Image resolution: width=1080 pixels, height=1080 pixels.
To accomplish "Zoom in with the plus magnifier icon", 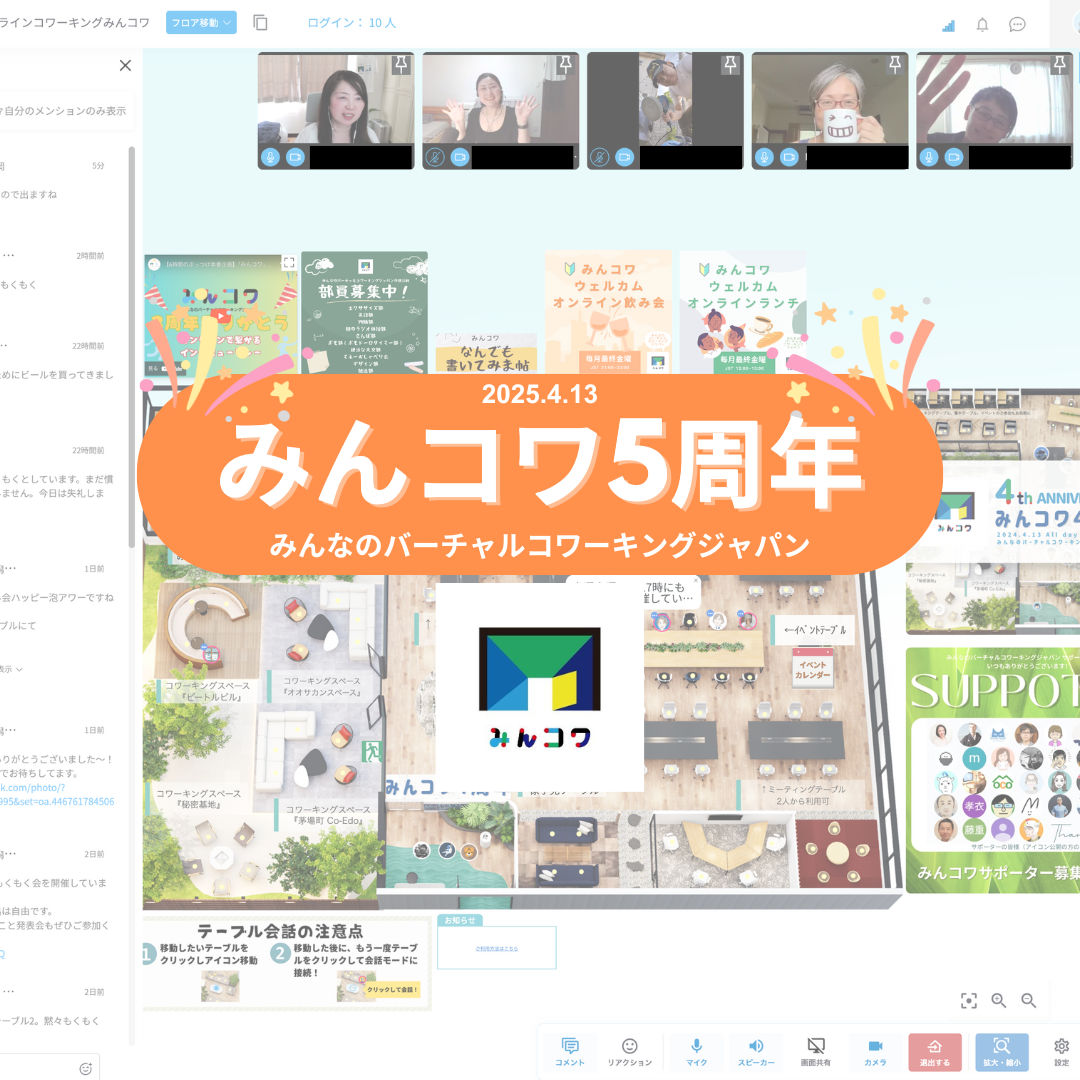I will (999, 1001).
